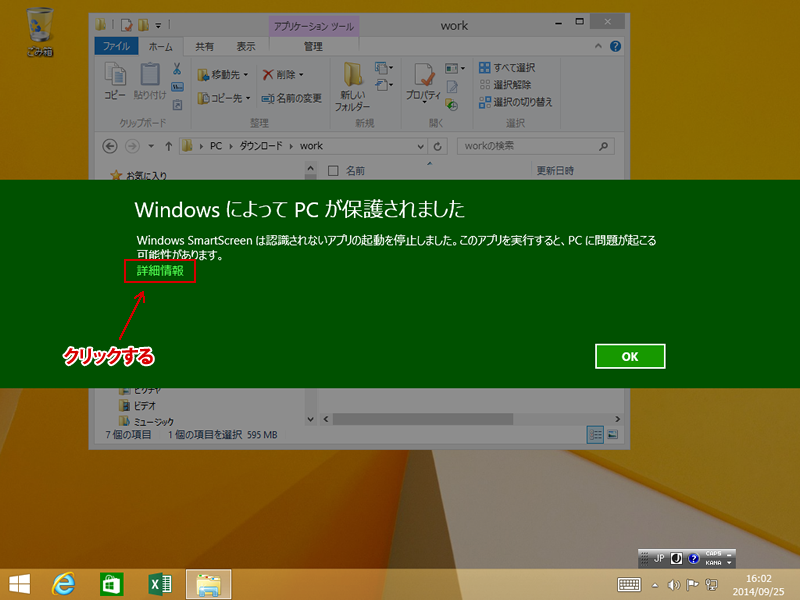The image size is (800, 600).
Task: Click the Explorer help question mark icon
Action: pos(615,46)
